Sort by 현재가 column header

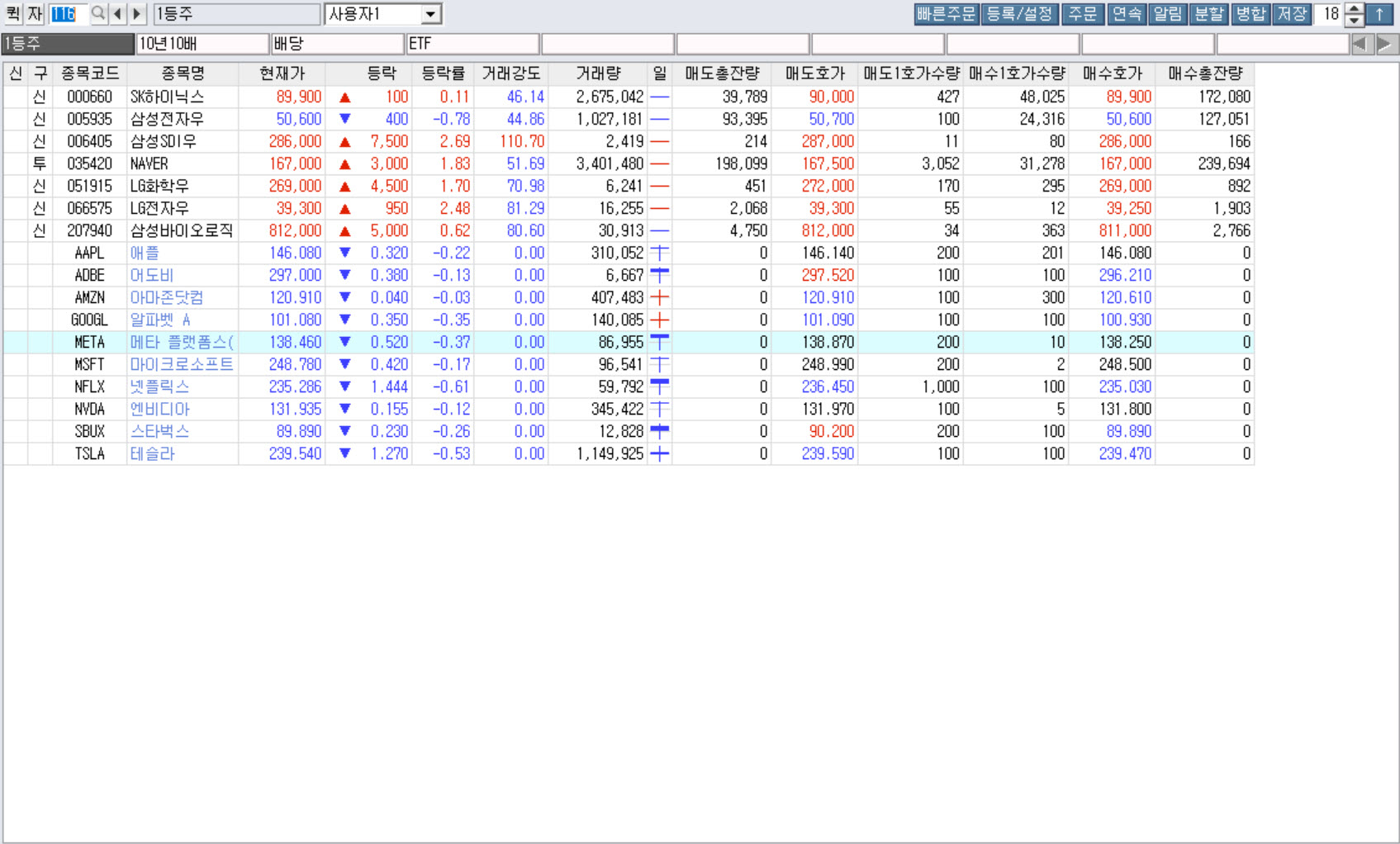pyautogui.click(x=282, y=73)
